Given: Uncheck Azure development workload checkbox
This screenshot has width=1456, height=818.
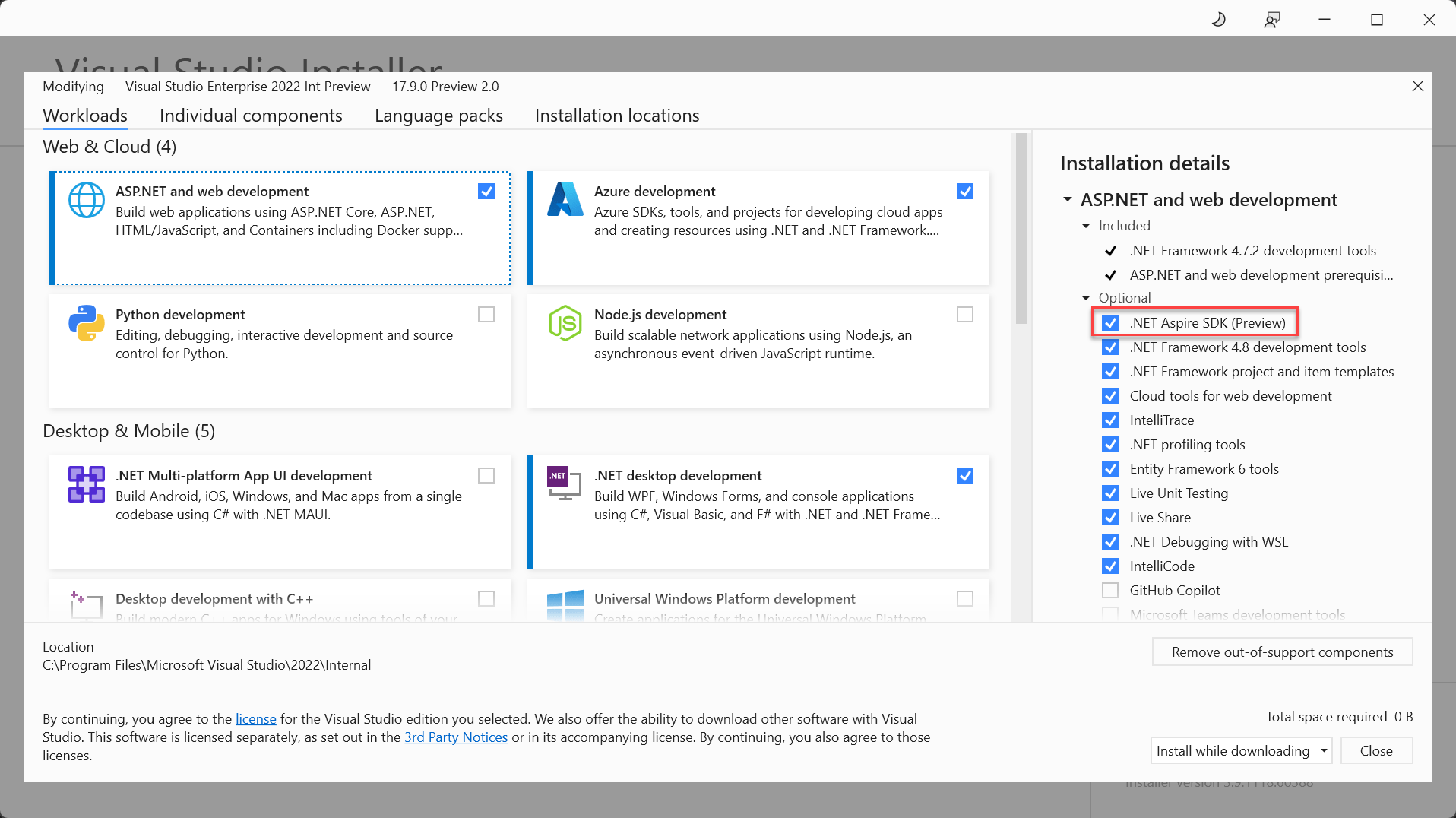Looking at the screenshot, I should [x=965, y=192].
